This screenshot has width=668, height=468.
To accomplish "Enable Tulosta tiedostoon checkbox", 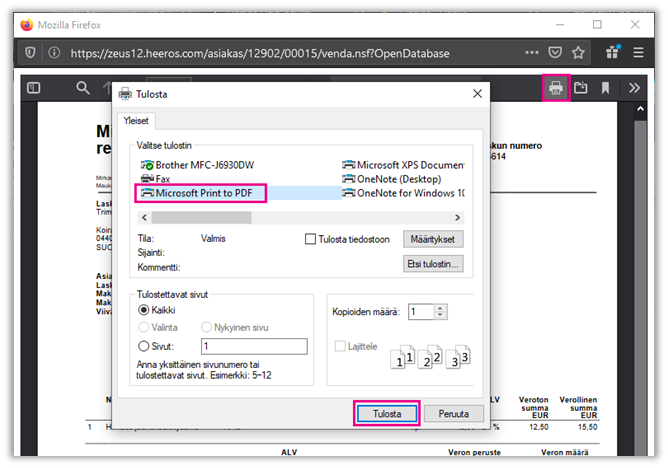I will click(x=310, y=239).
